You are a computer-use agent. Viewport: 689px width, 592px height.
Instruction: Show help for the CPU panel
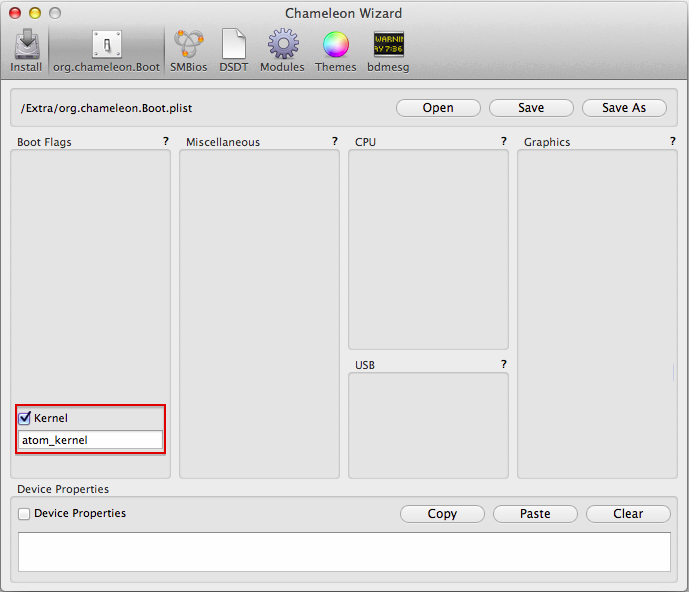pos(504,142)
